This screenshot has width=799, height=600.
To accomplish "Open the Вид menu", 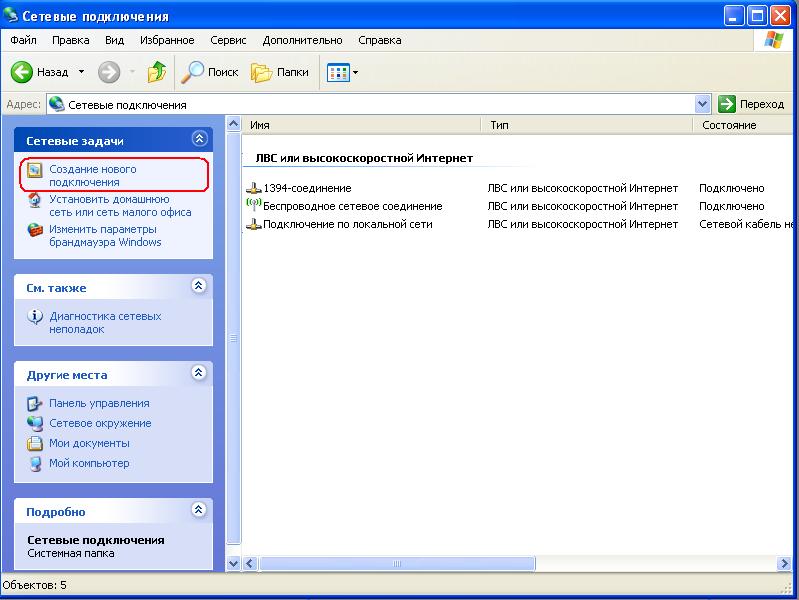I will click(115, 40).
